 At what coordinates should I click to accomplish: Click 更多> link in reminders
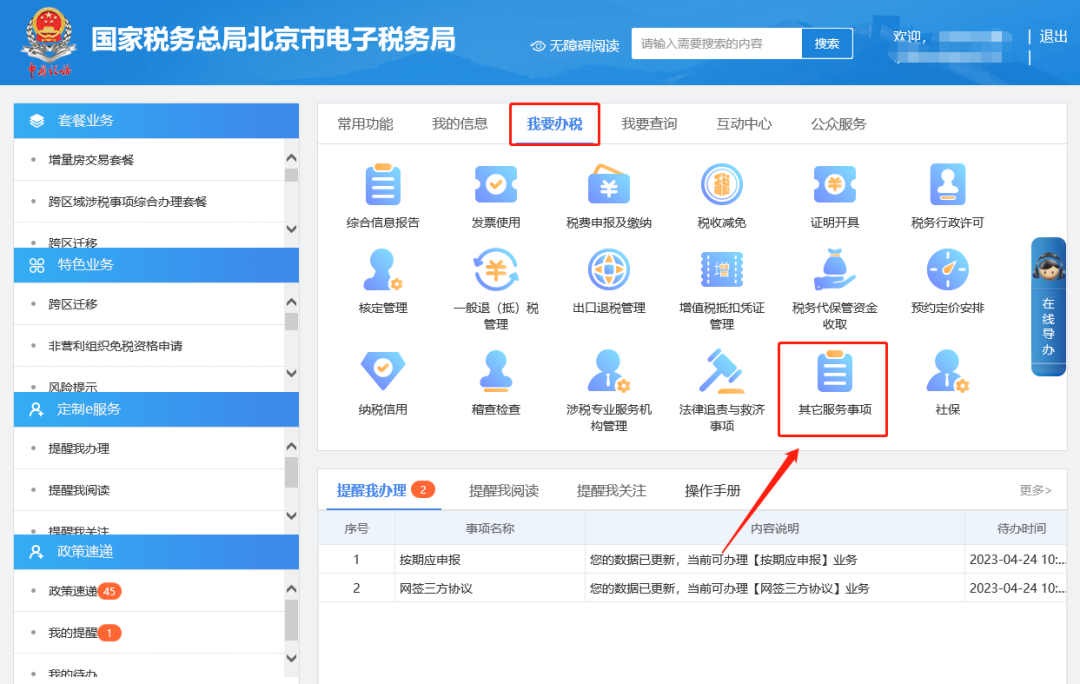1035,490
